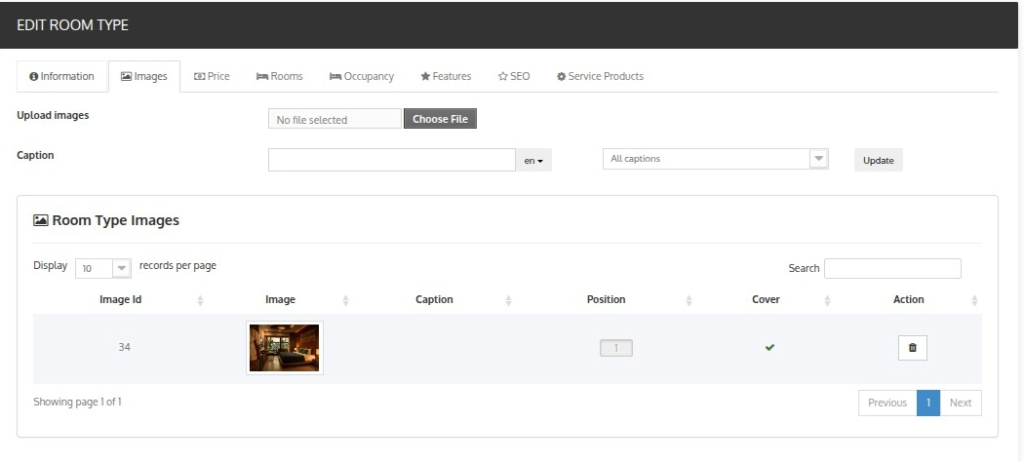Click the room image thumbnail
Image resolution: width=1024 pixels, height=461 pixels.
285,348
